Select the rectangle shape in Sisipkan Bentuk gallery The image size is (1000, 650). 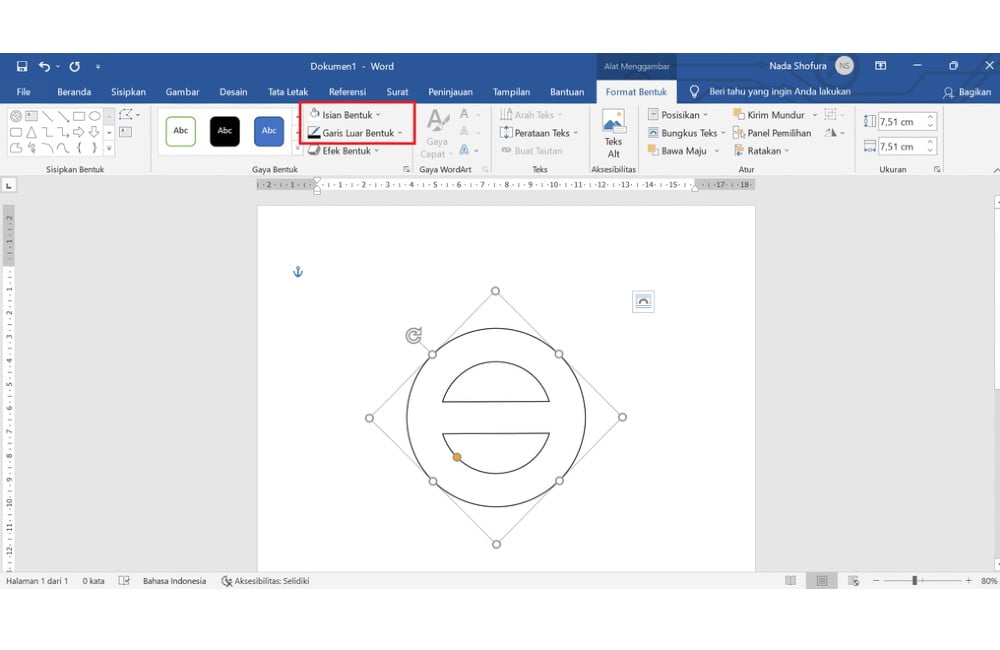(x=78, y=116)
